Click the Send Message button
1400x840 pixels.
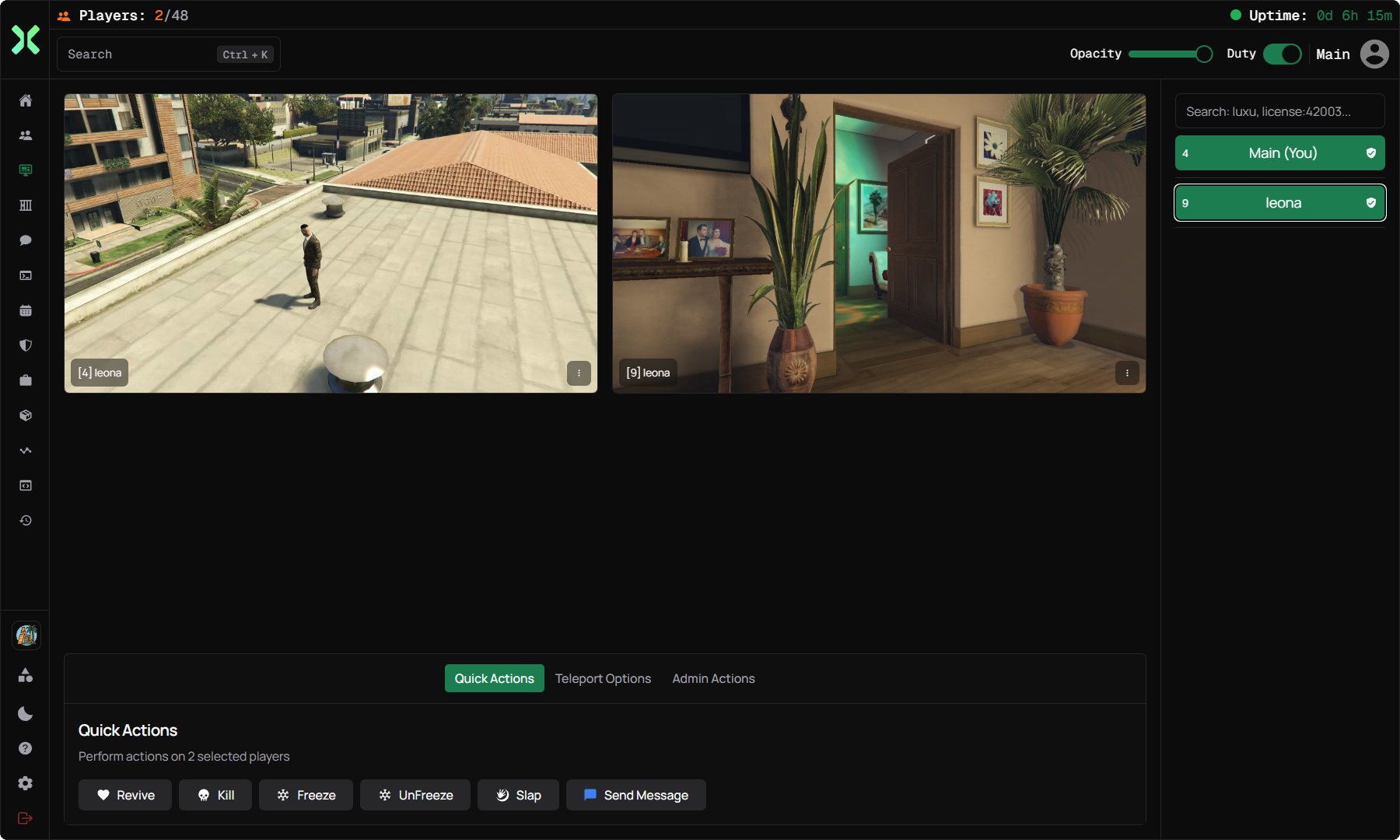pyautogui.click(x=635, y=795)
